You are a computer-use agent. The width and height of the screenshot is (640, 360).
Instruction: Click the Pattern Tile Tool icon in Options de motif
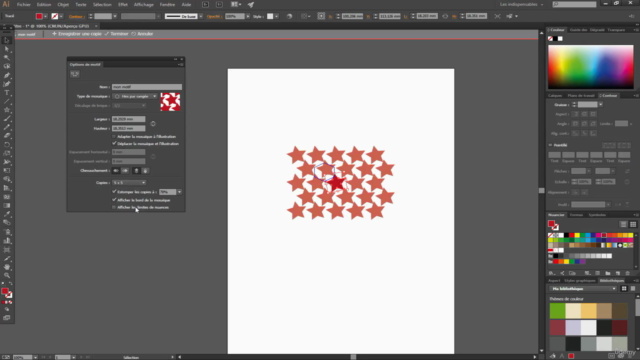coord(75,74)
